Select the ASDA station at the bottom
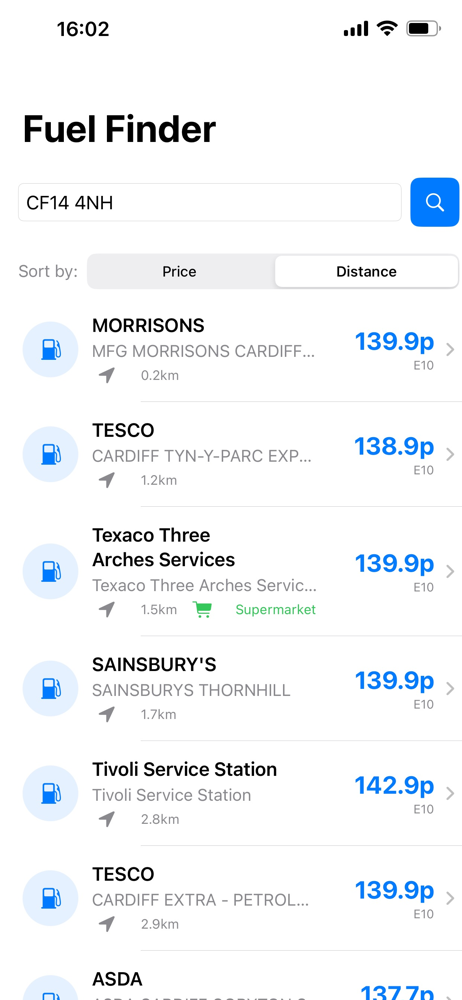 tap(231, 976)
